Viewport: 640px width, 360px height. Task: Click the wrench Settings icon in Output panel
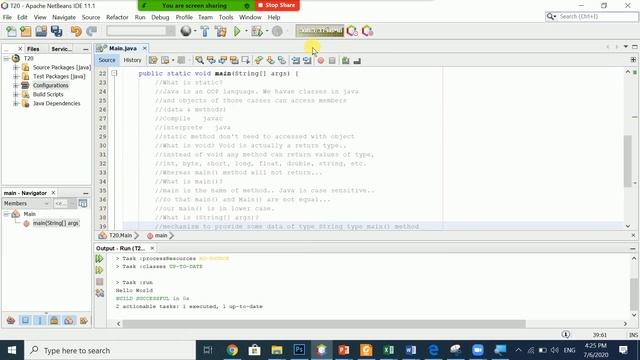(100, 293)
